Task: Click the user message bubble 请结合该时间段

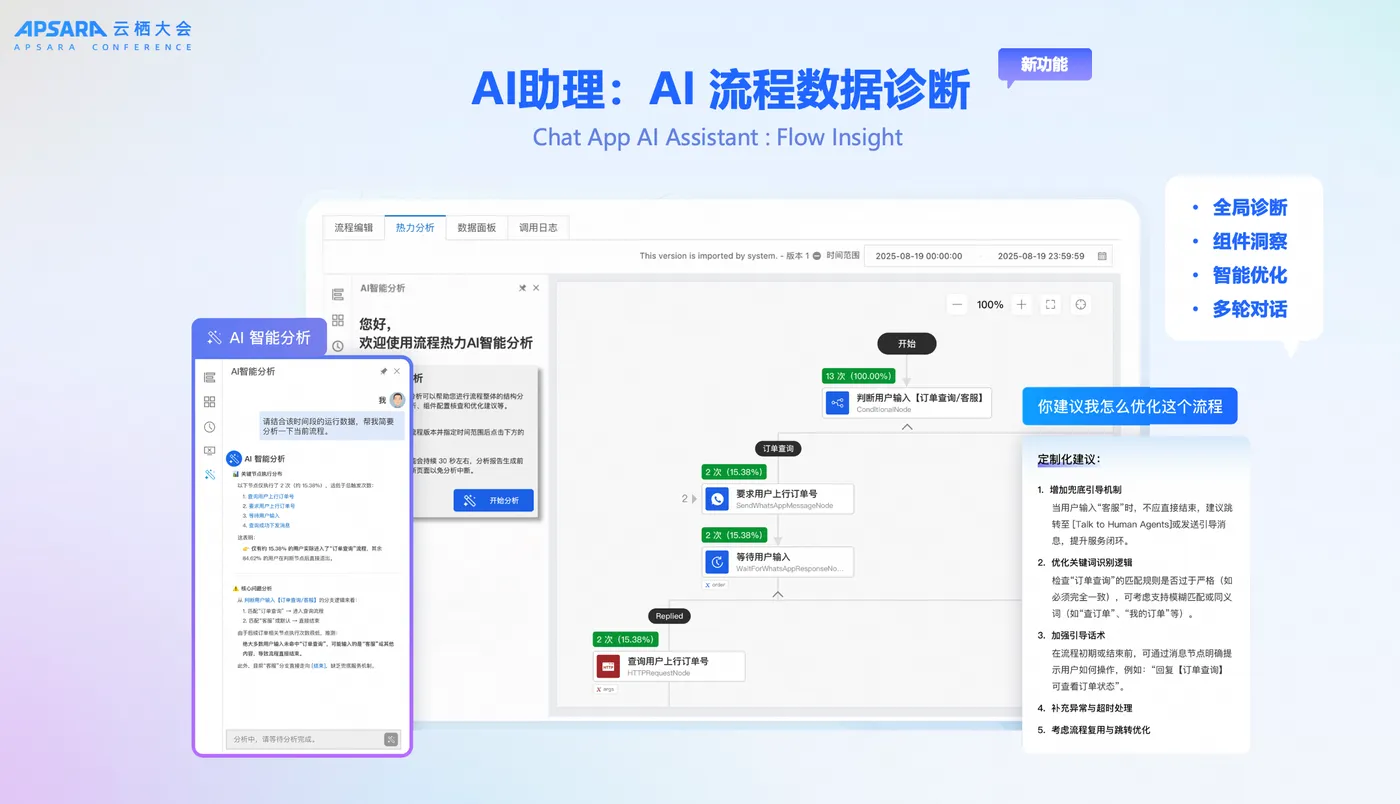Action: 333,427
